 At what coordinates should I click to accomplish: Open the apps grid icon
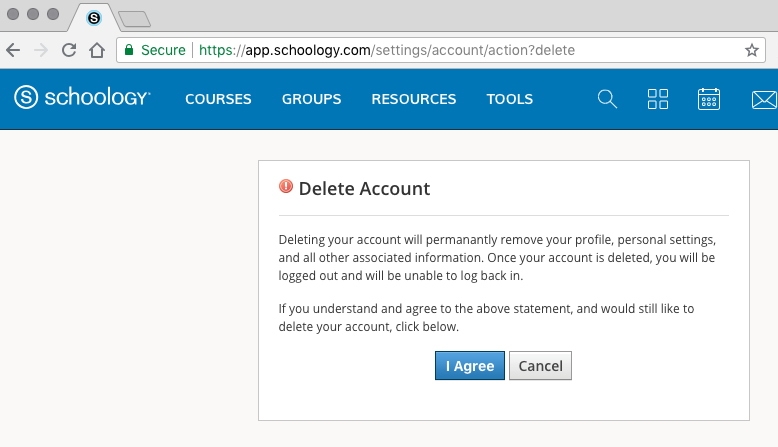658,98
